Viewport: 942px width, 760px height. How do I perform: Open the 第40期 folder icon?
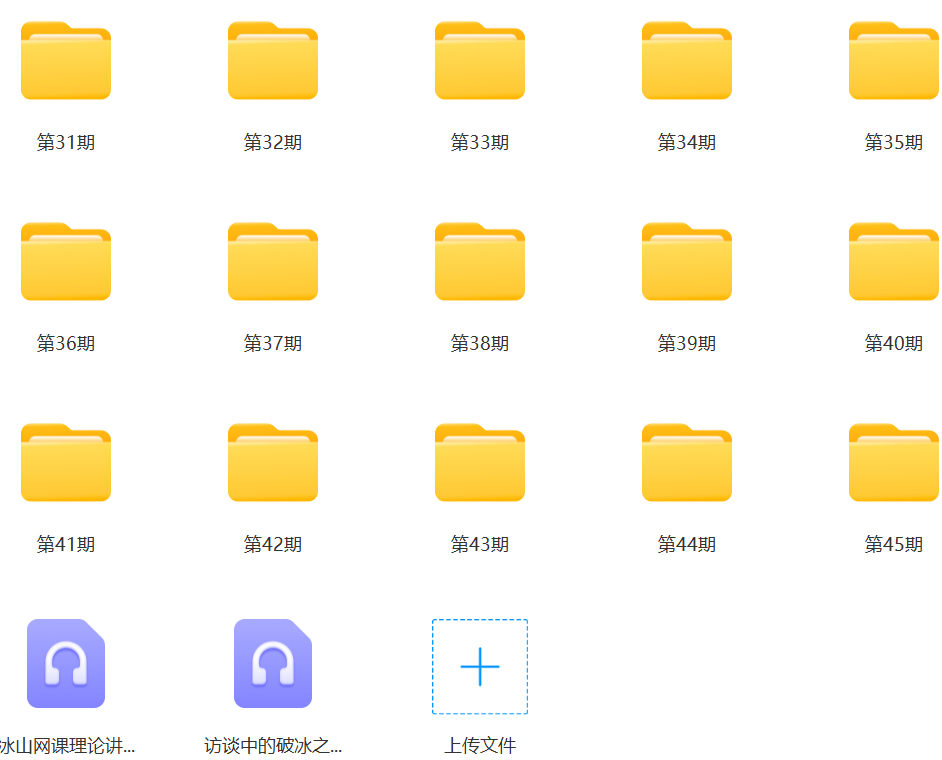(894, 261)
